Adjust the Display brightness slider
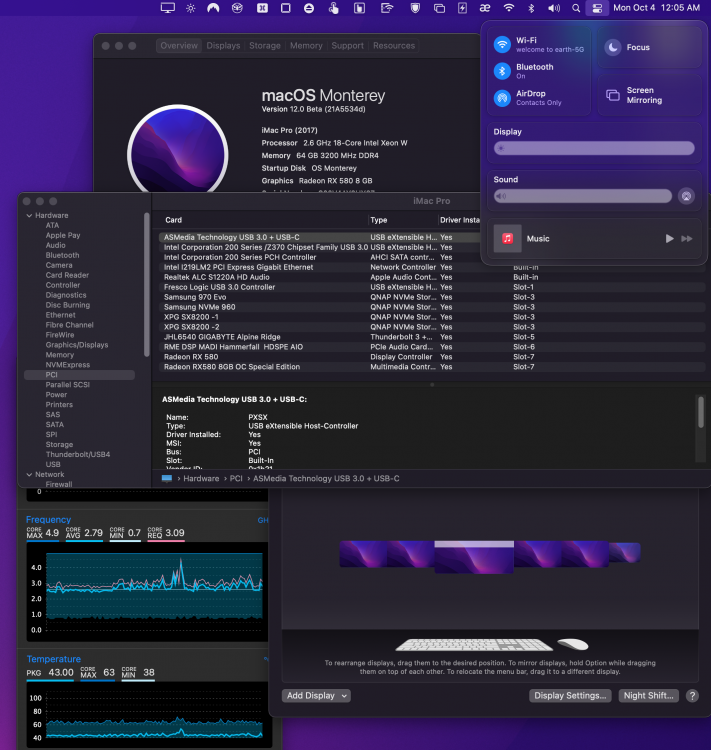This screenshot has height=750, width=711. [594, 148]
